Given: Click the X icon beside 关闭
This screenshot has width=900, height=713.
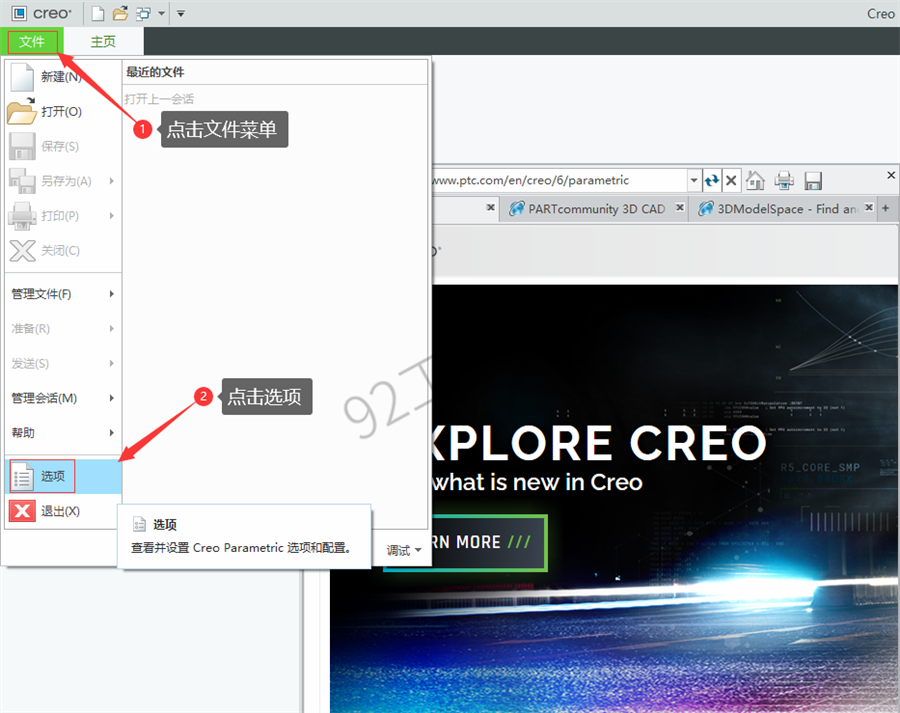Looking at the screenshot, I should coord(22,250).
